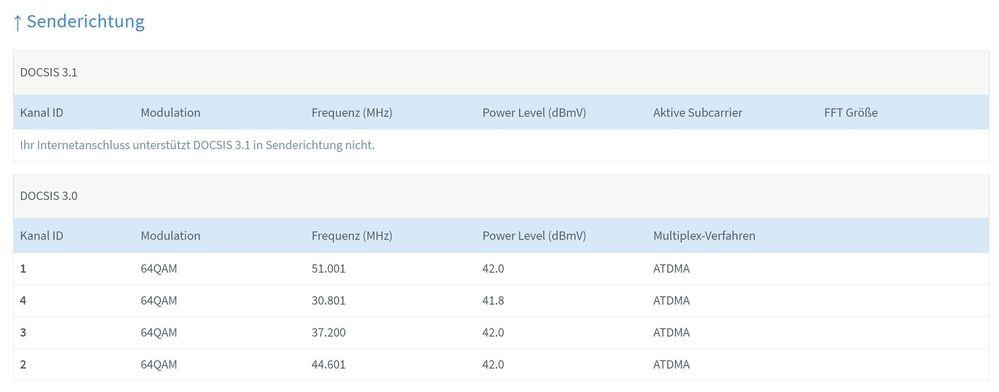
Task: Click Frequenz (MHz) header in DOCSIS 3.1 table
Action: tap(352, 113)
